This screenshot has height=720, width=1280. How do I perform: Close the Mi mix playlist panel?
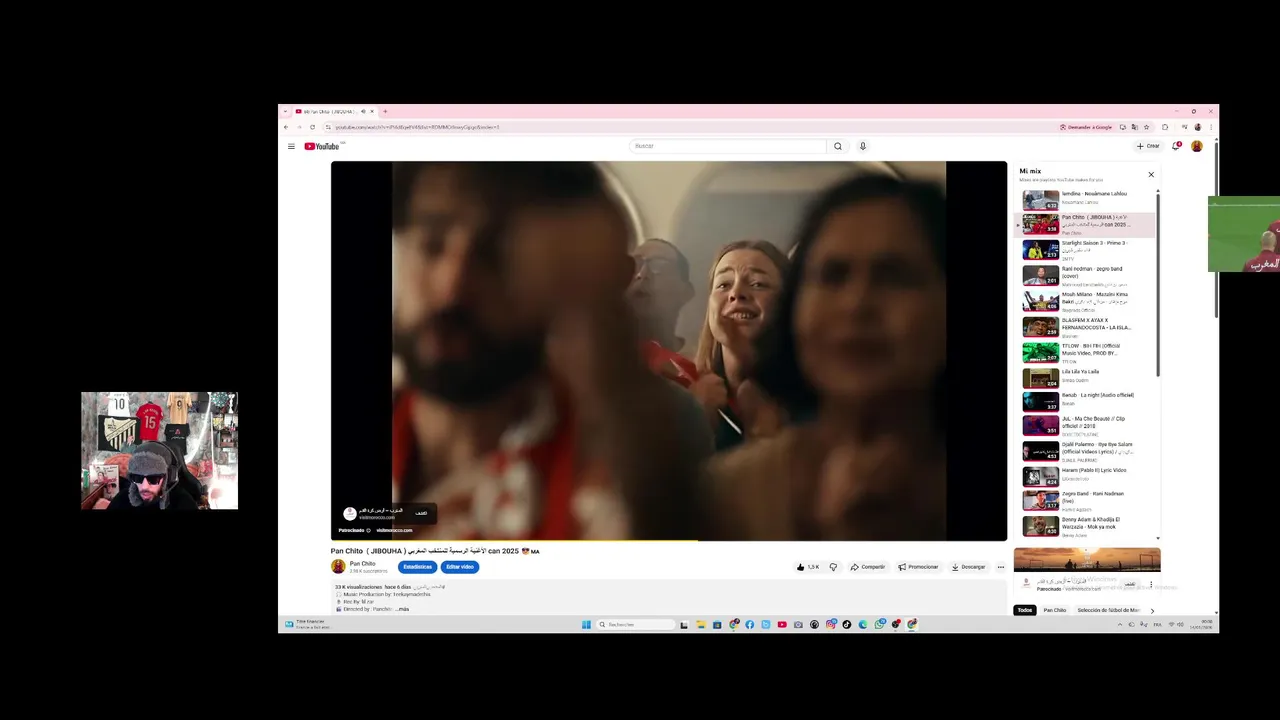tap(1151, 175)
